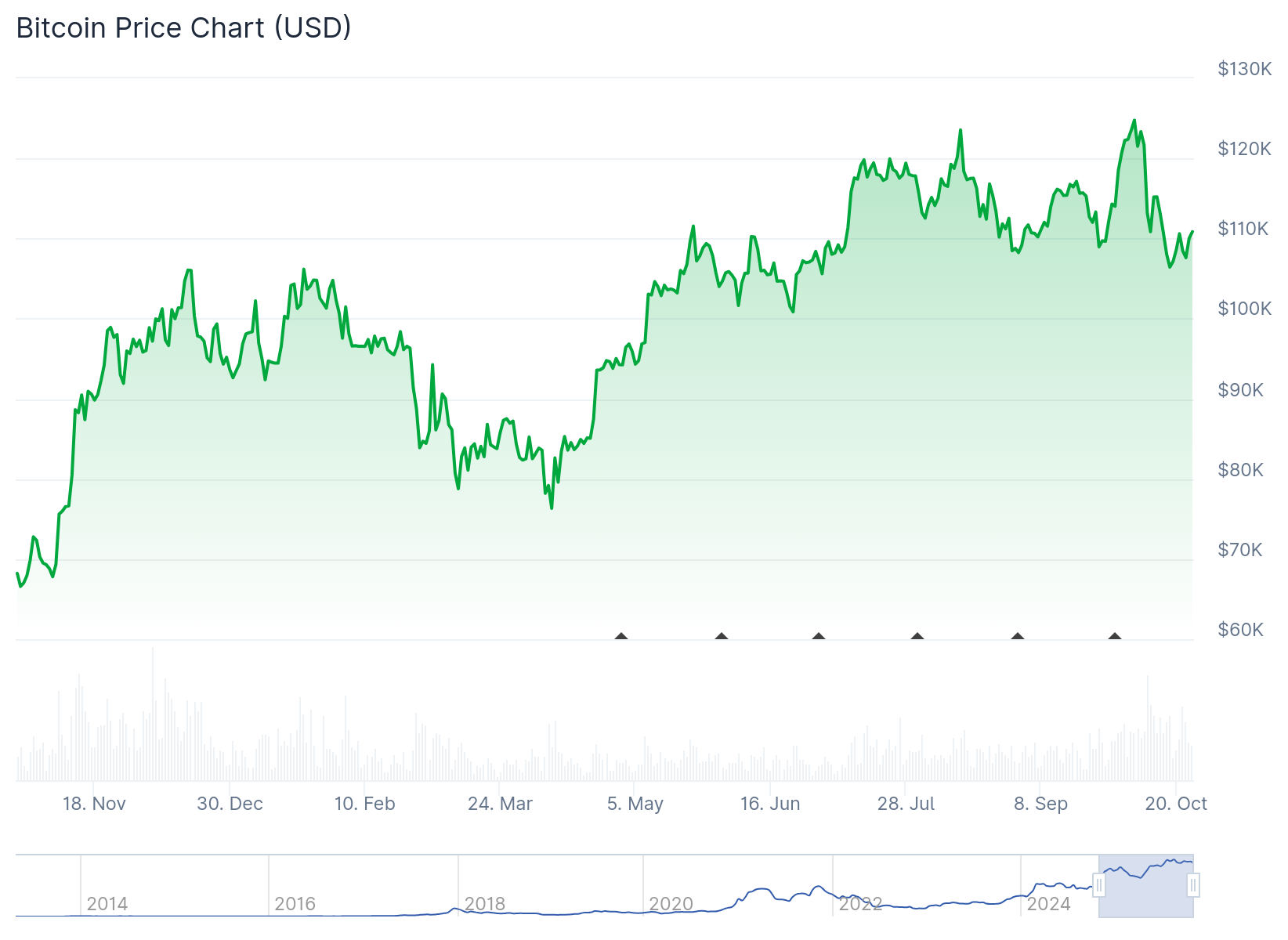The height and width of the screenshot is (940, 1288).
Task: Click the 28. Jul date axis label
Action: pos(906,804)
